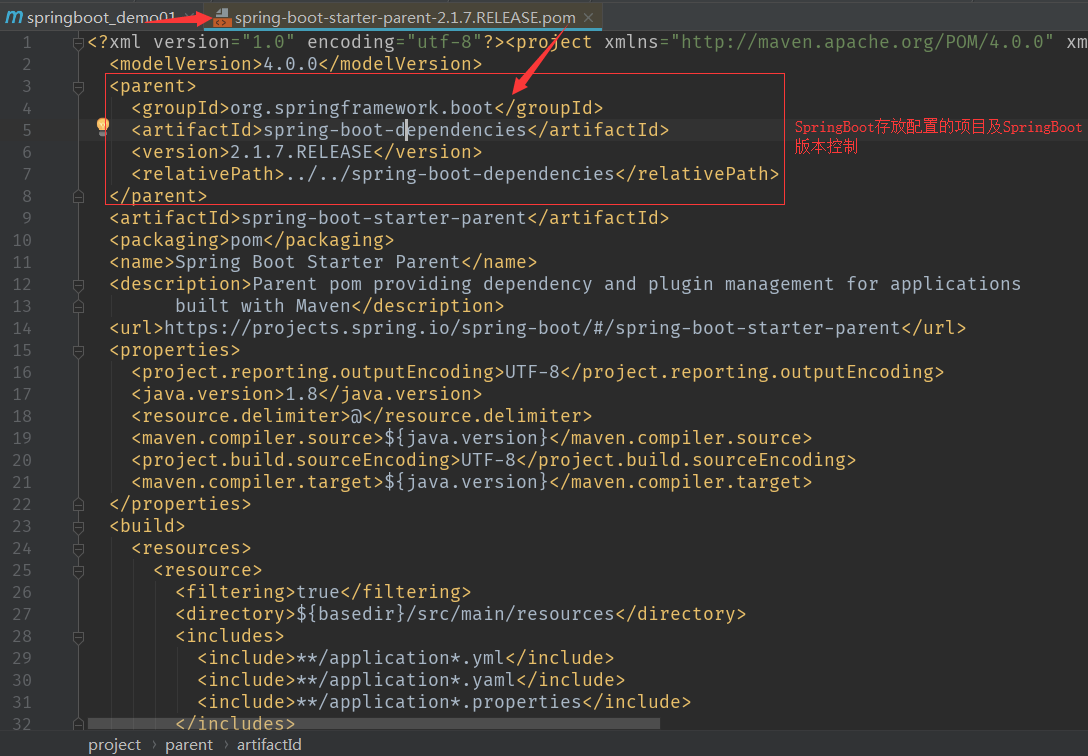Screen dimensions: 1088x756
Task: Collapse the build block at line 23
Action: 78,527
